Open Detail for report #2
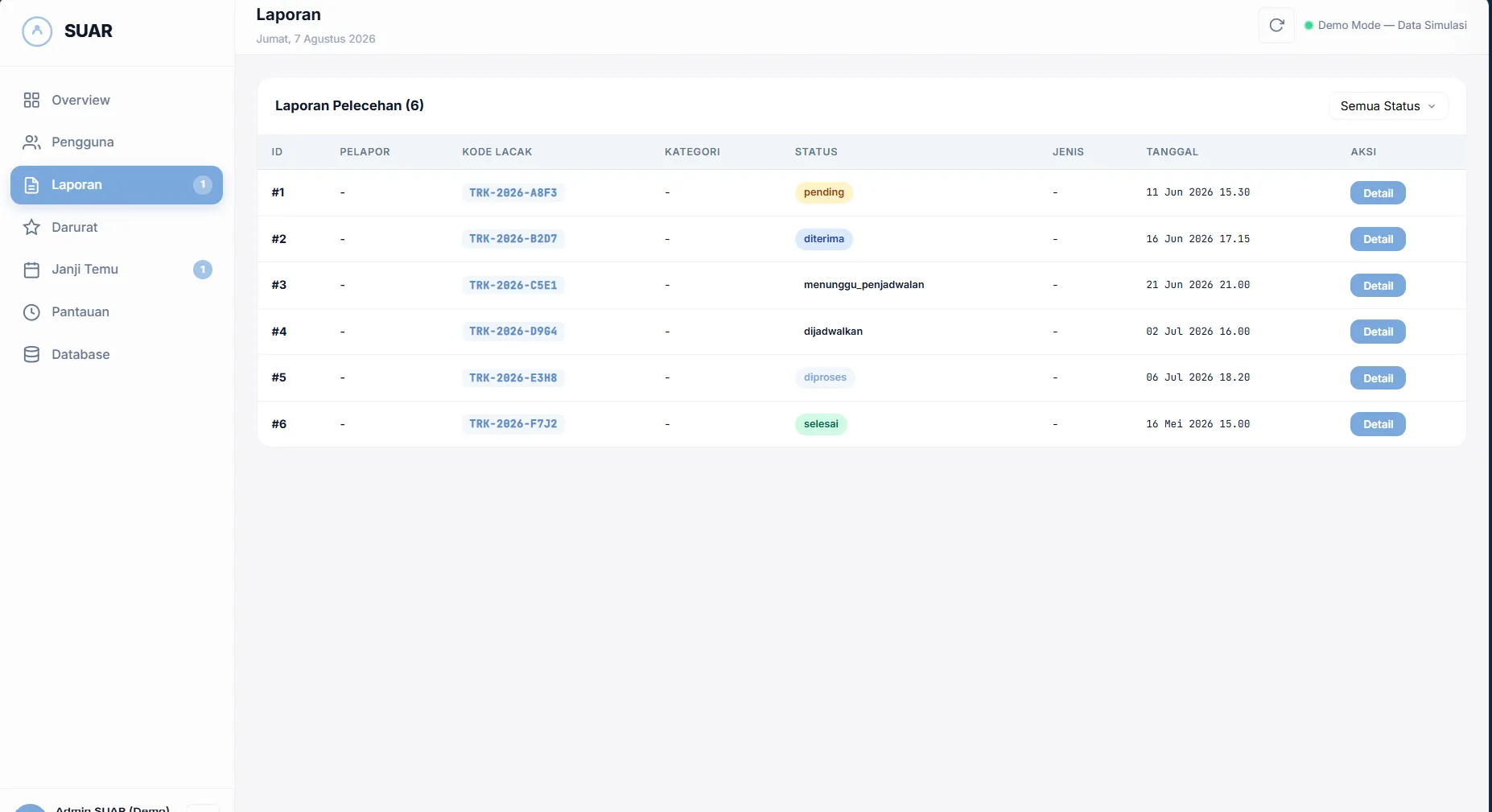 pos(1378,239)
